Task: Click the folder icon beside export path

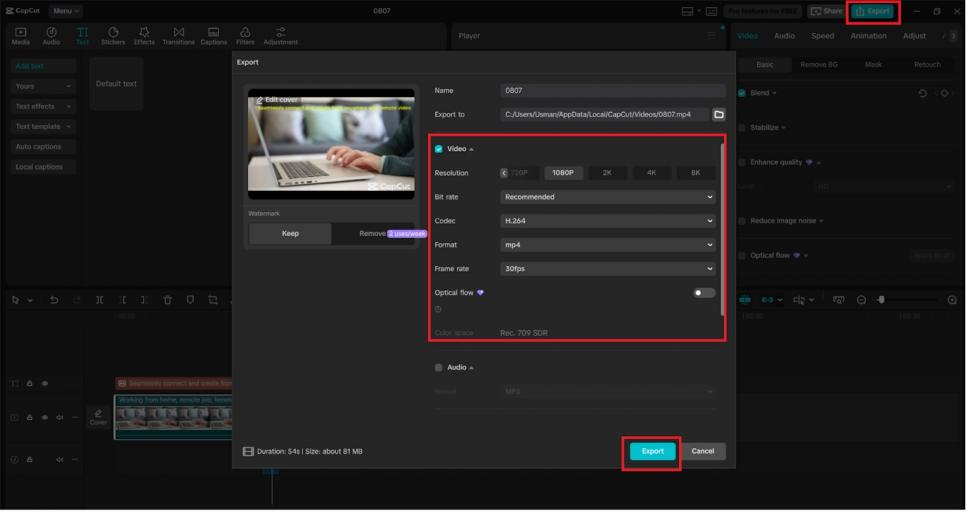Action: (x=718, y=115)
